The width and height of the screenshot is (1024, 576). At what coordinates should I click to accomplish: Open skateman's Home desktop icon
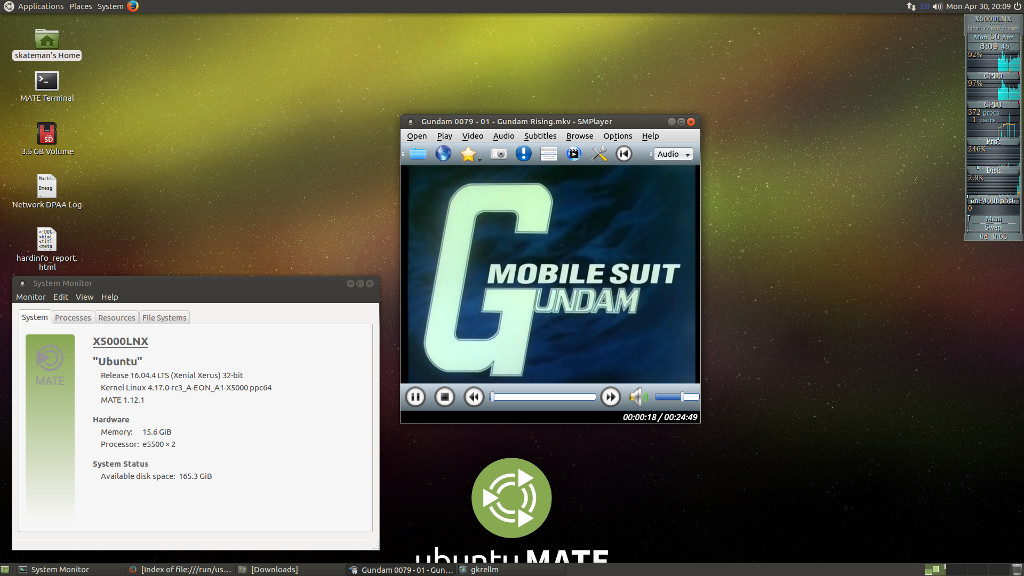(x=46, y=44)
